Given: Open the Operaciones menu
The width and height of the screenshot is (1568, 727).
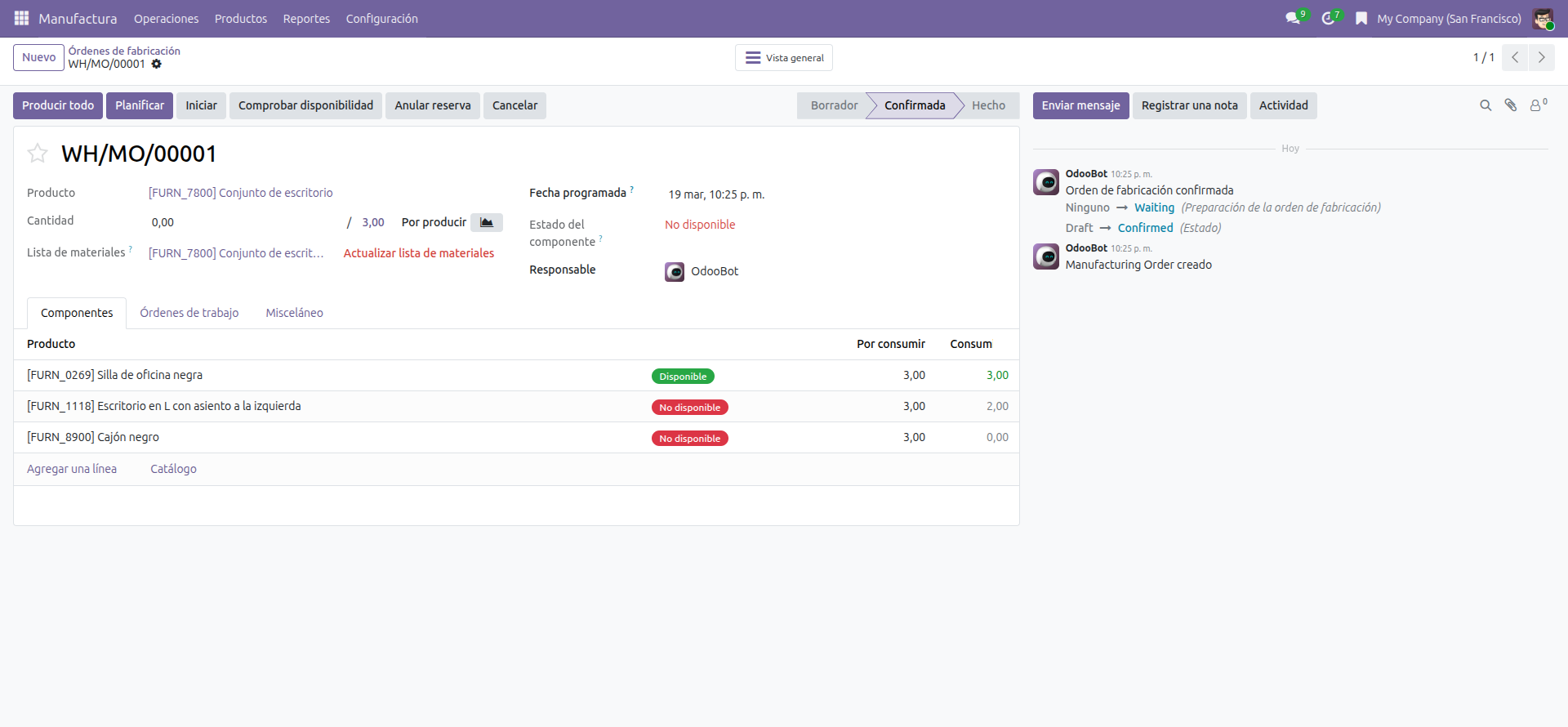Looking at the screenshot, I should 166,19.
